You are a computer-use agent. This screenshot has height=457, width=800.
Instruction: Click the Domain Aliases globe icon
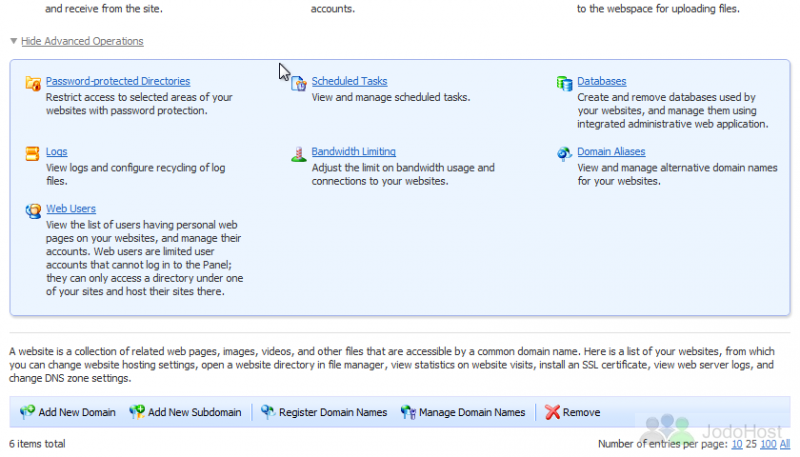[x=564, y=154]
